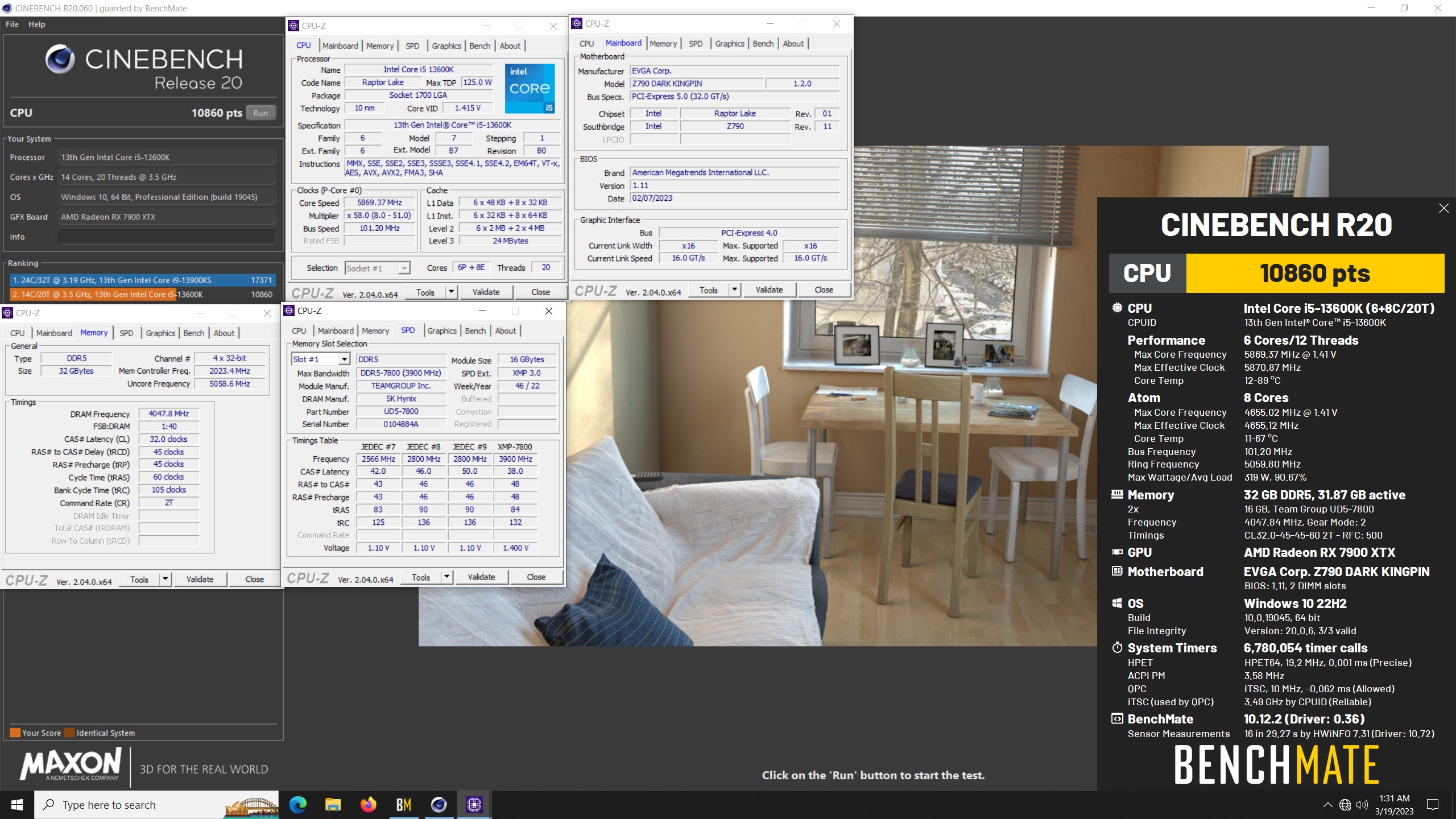Click the BenchMate heading icon in the result panel

(1117, 718)
